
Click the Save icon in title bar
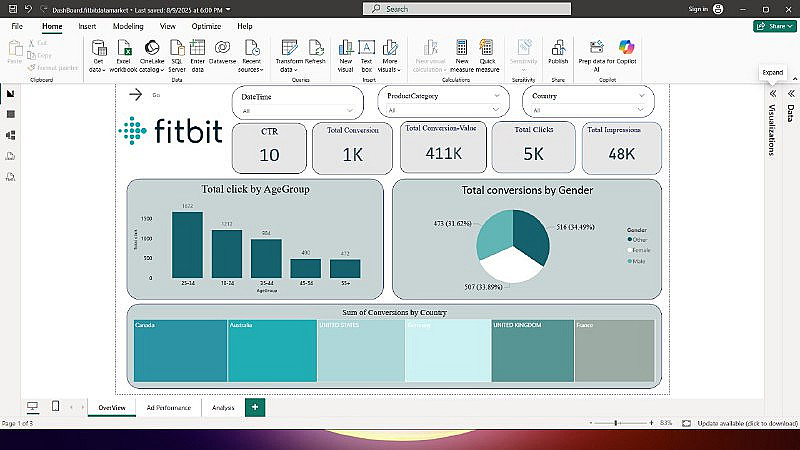tap(13, 9)
